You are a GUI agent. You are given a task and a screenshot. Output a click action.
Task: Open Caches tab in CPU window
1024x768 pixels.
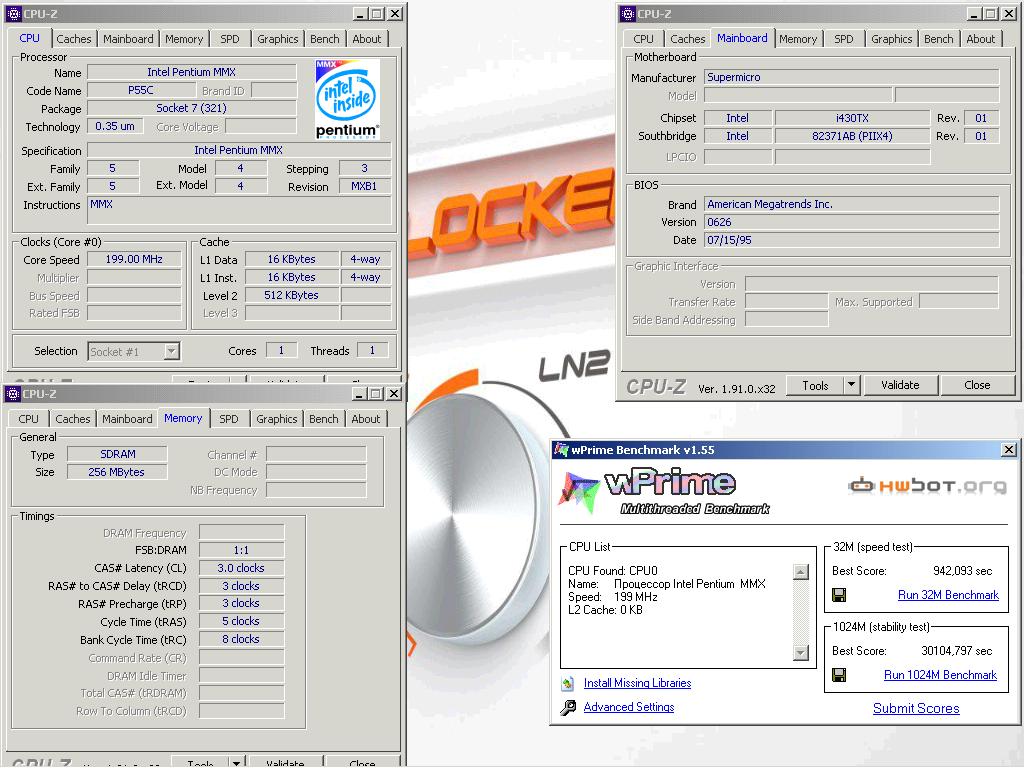pos(74,39)
